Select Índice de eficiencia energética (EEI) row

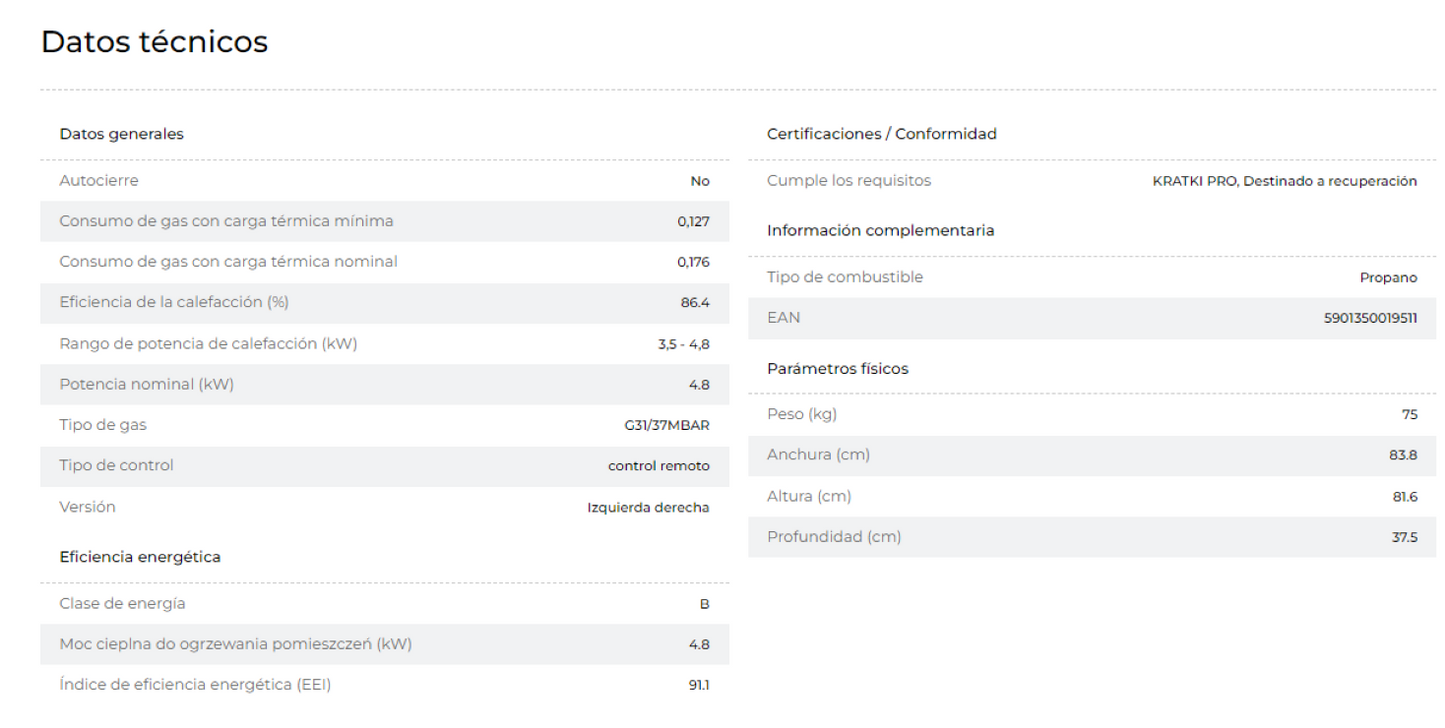pos(385,686)
